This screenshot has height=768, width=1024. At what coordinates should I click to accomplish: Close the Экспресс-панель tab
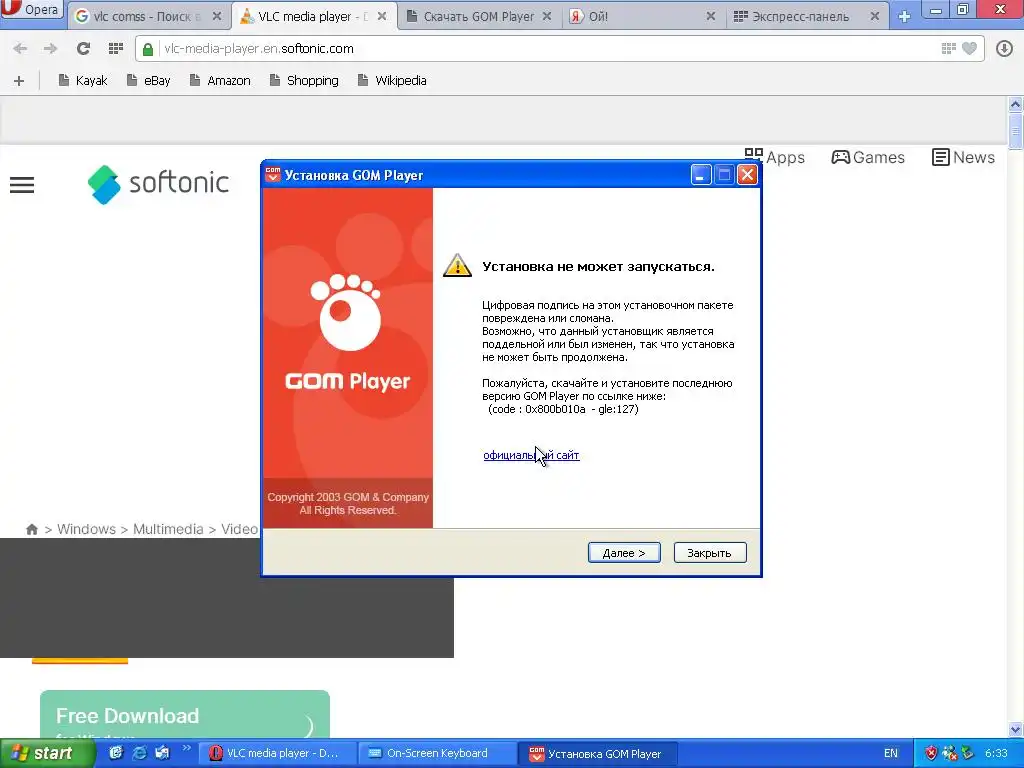[x=874, y=16]
